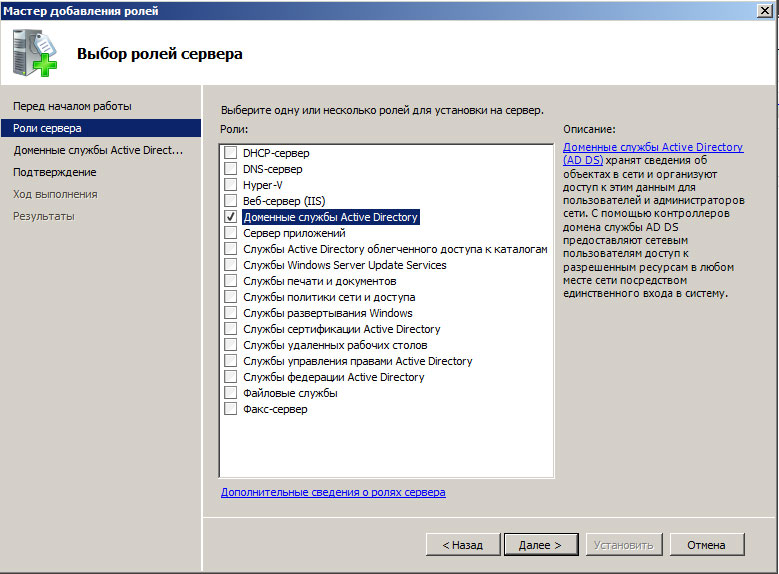Tick Службы печати и документов checkbox
This screenshot has height=574, width=779.
click(x=230, y=281)
